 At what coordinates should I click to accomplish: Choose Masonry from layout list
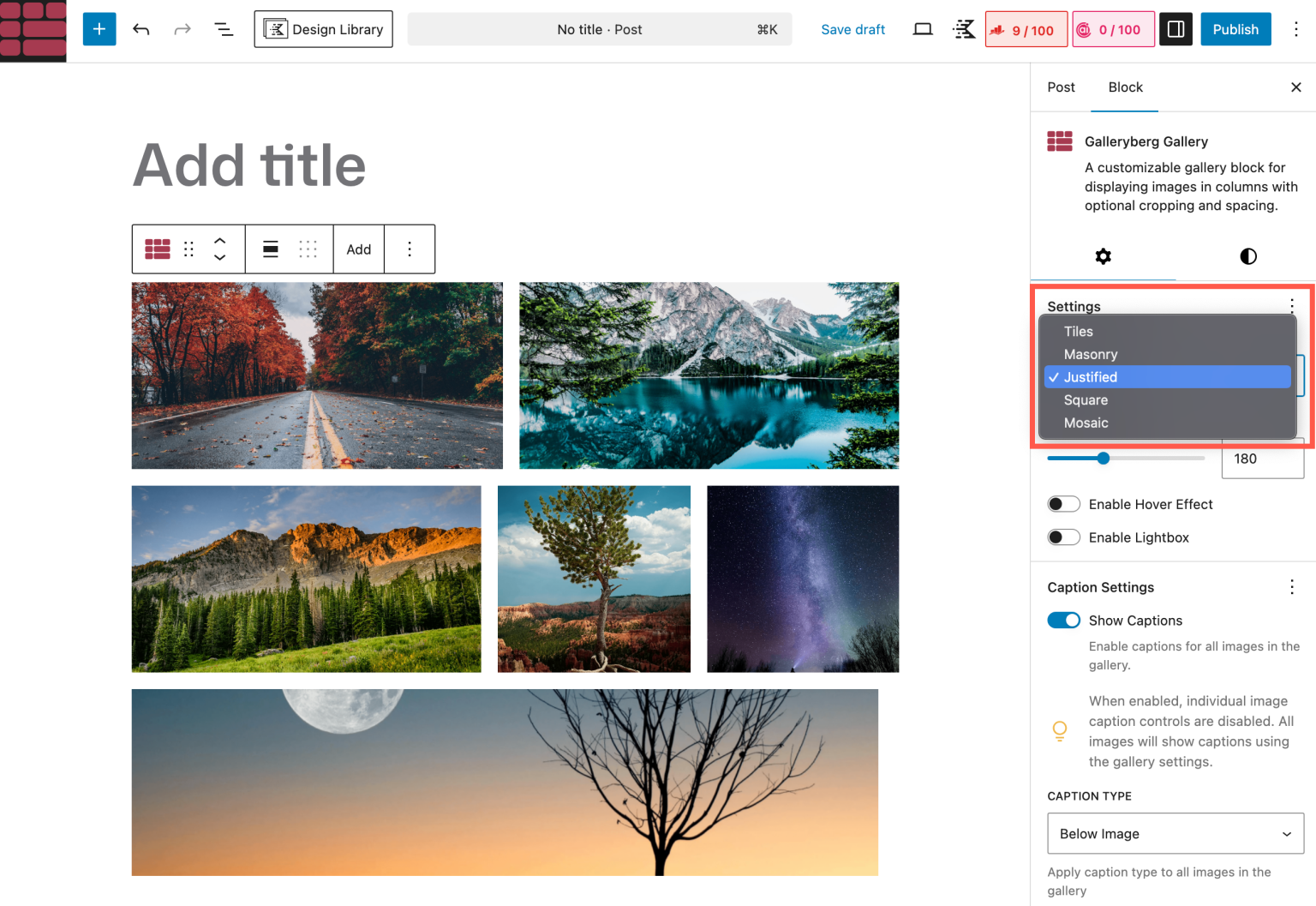pos(1090,354)
